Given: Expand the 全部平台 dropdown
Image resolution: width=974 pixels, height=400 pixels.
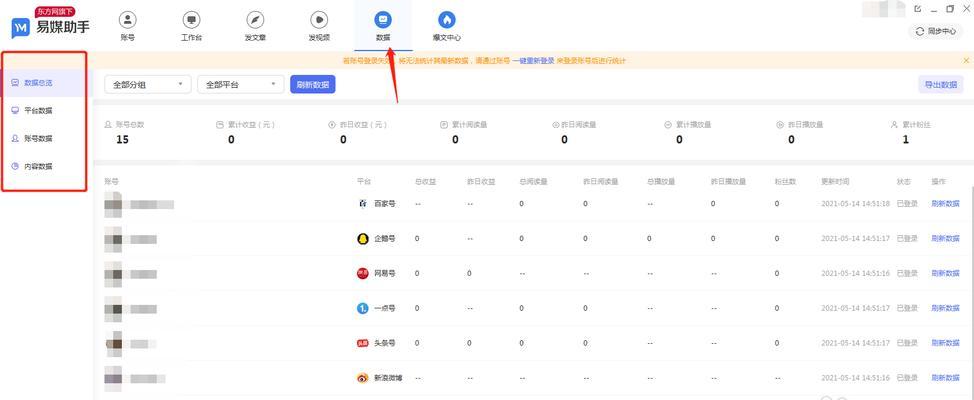Looking at the screenshot, I should (241, 85).
